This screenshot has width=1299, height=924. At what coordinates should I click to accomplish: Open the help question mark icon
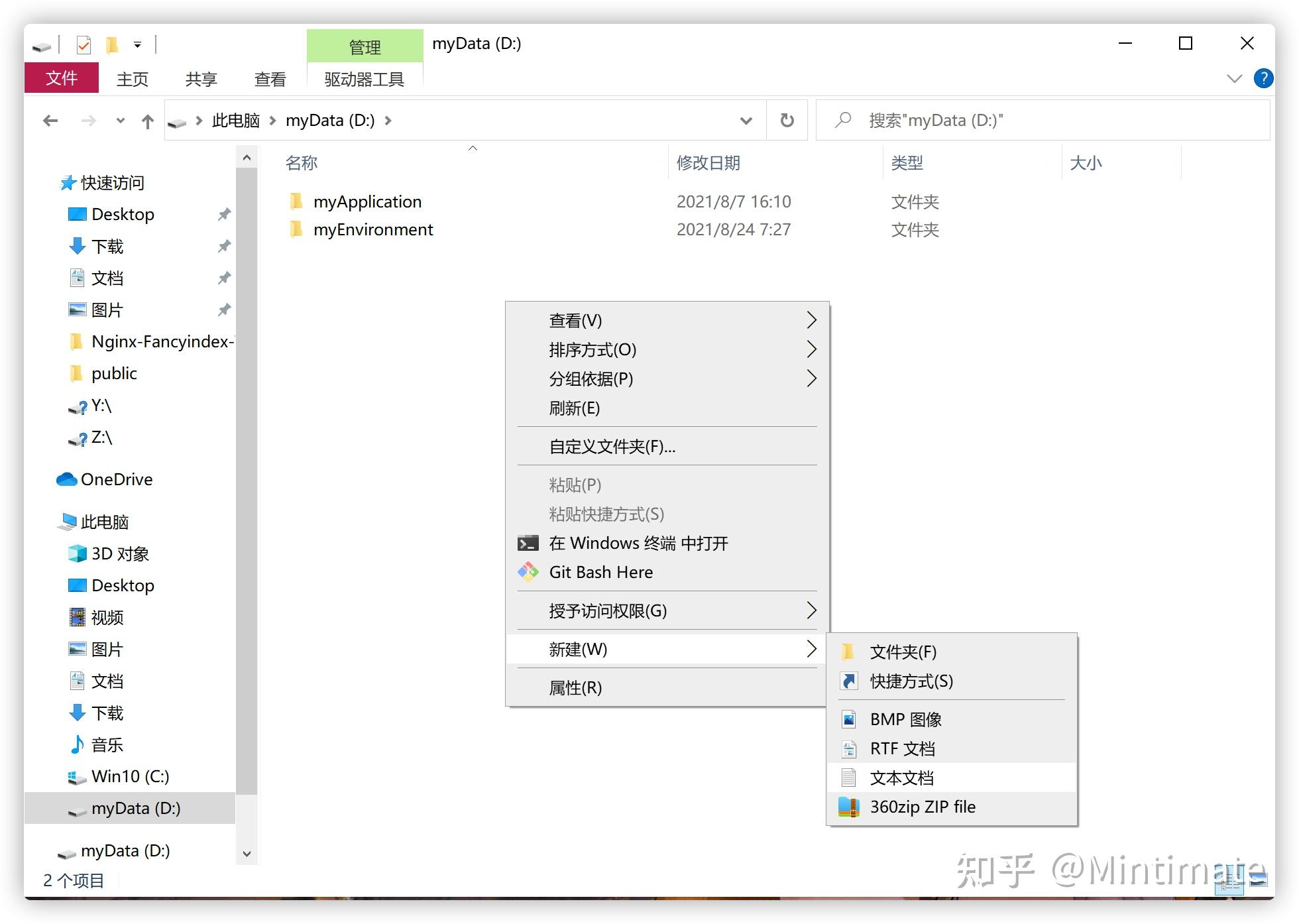[1263, 79]
